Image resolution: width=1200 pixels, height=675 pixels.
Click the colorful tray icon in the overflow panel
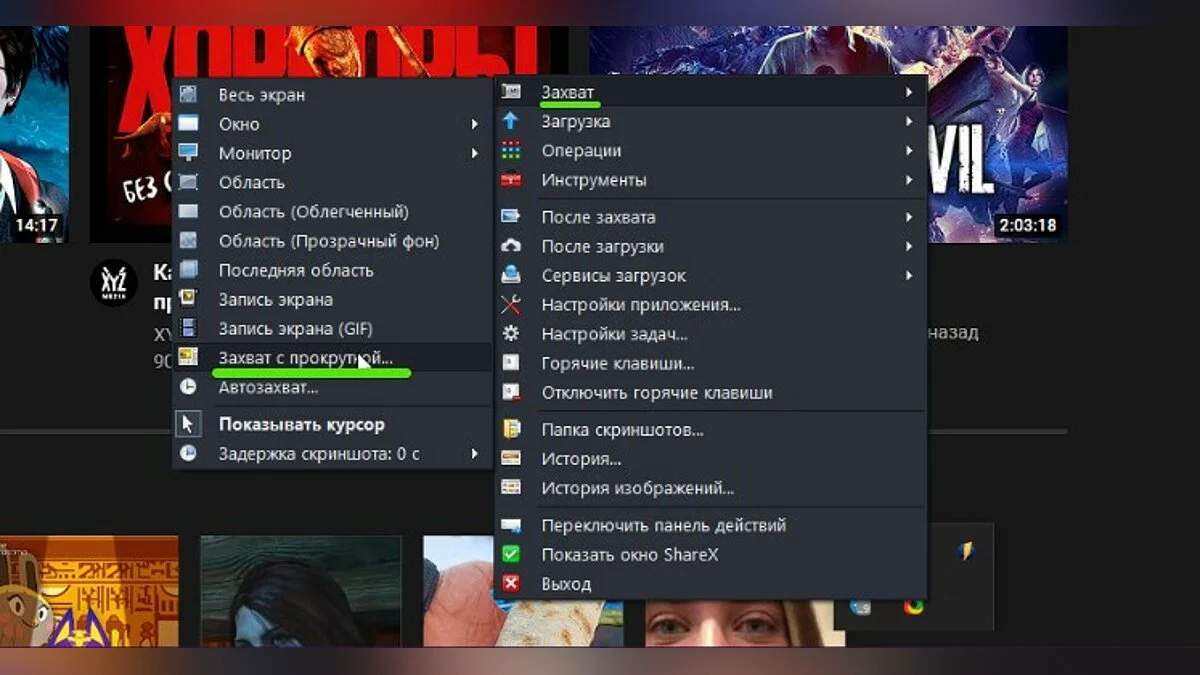912,605
